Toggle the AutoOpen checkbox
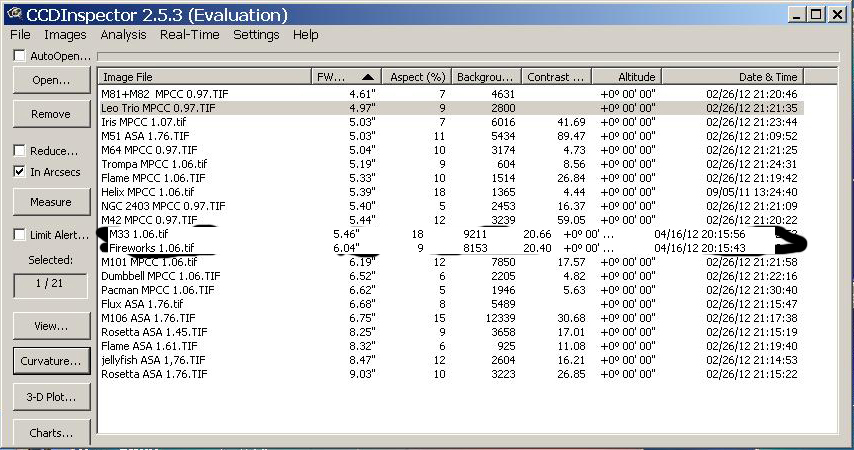Image resolution: width=854 pixels, height=450 pixels. pos(20,56)
